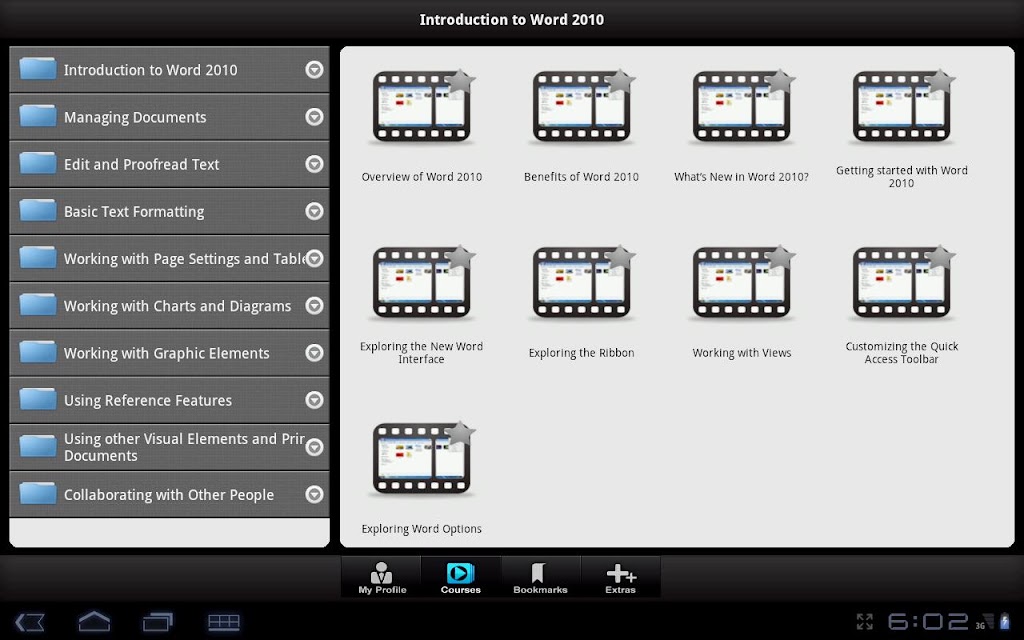The image size is (1024, 640).
Task: Open the recent apps overview
Action: tap(157, 622)
